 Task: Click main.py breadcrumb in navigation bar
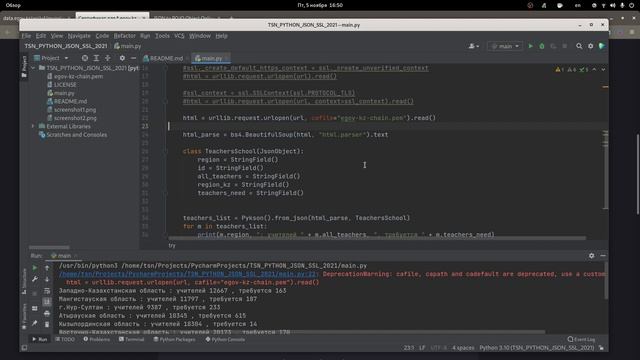[127, 46]
